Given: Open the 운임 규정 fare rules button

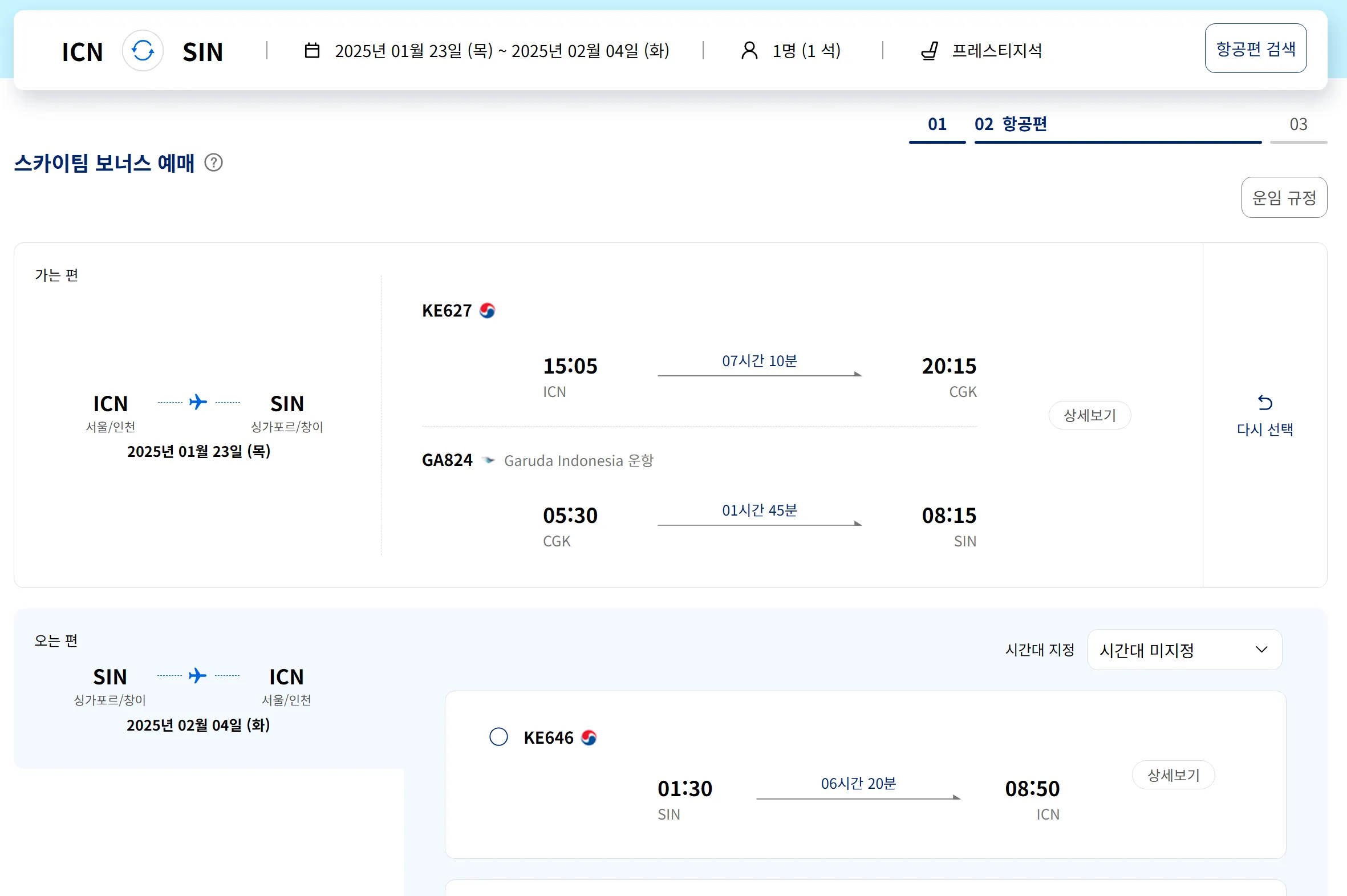Looking at the screenshot, I should pyautogui.click(x=1284, y=198).
